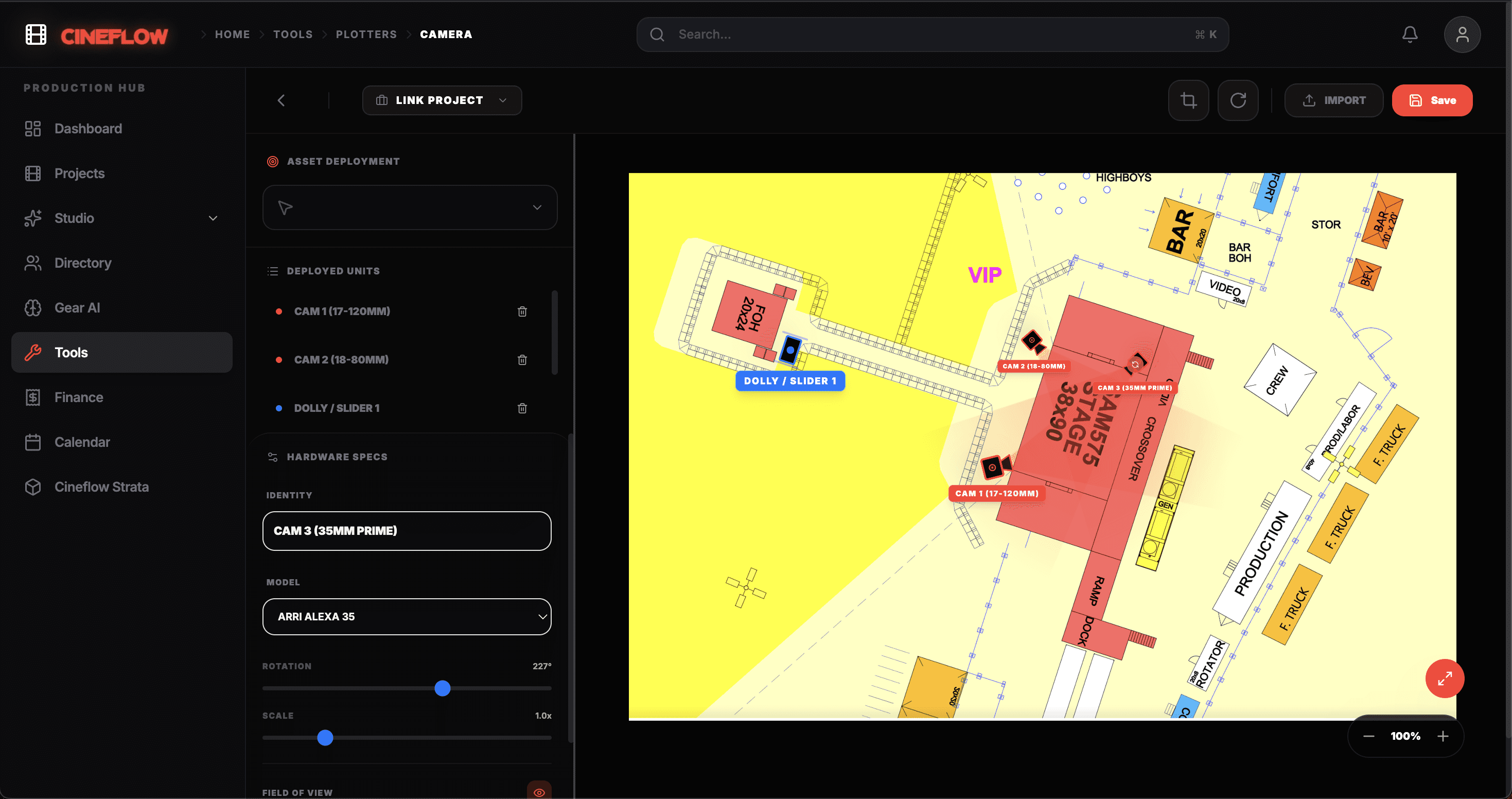Click the Rotation slider handle
This screenshot has width=1512, height=799.
click(442, 688)
